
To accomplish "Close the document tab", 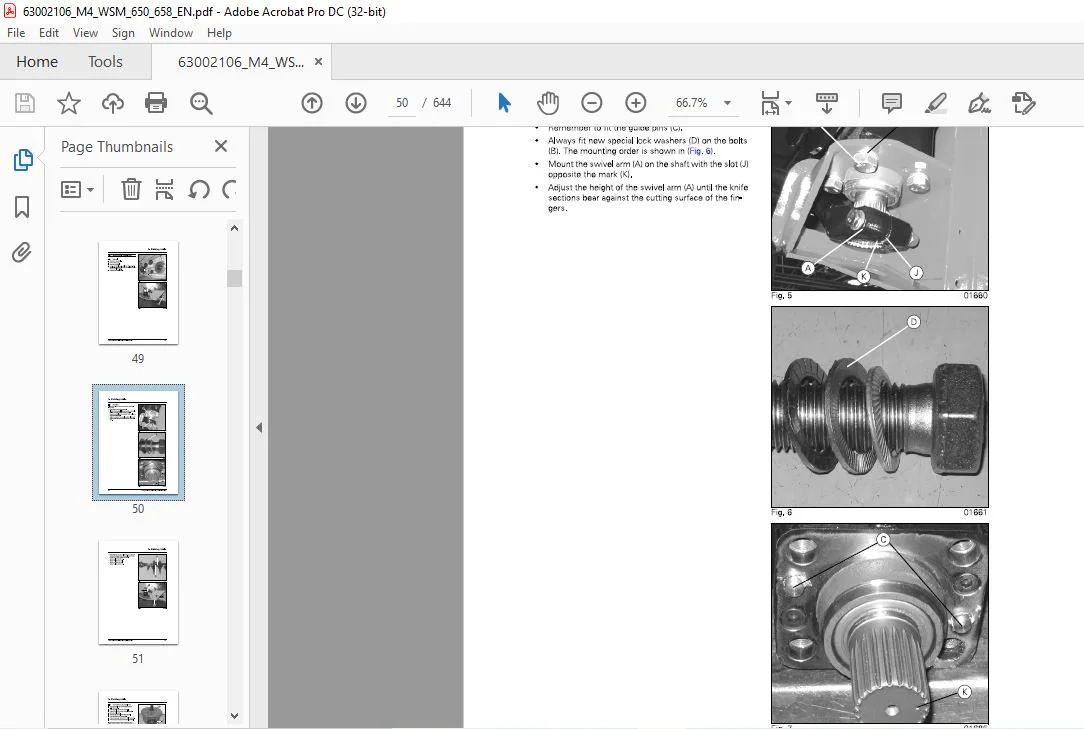I will 318,62.
